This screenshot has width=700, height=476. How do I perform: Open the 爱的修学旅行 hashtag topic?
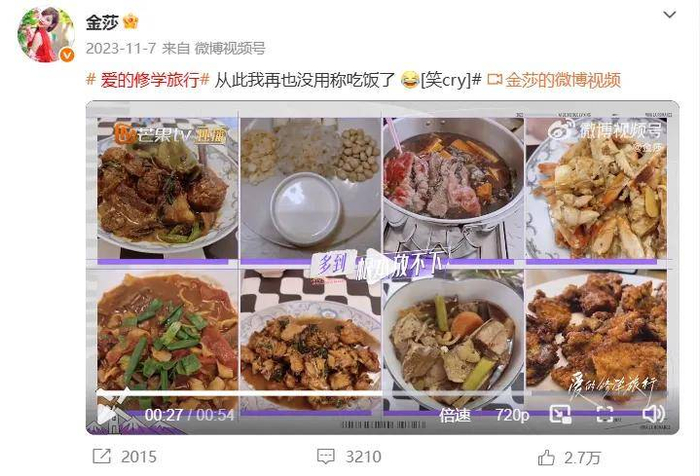[x=148, y=80]
